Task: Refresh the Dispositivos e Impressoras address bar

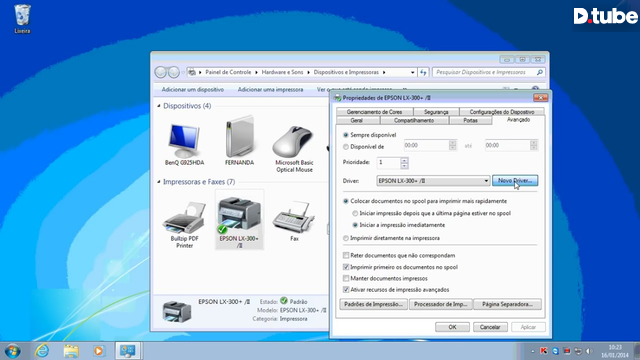Action: [x=423, y=72]
